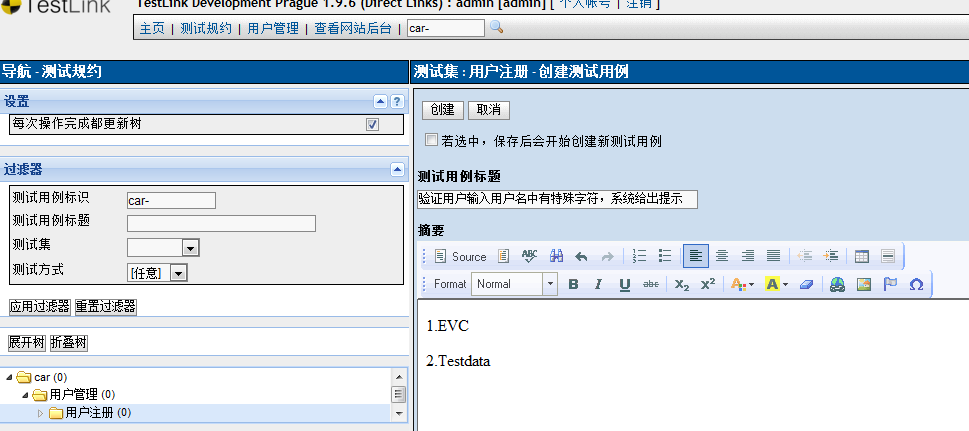The height and width of the screenshot is (431, 969).
Task: Click the magnifier search icon in the top bar
Action: (x=496, y=27)
